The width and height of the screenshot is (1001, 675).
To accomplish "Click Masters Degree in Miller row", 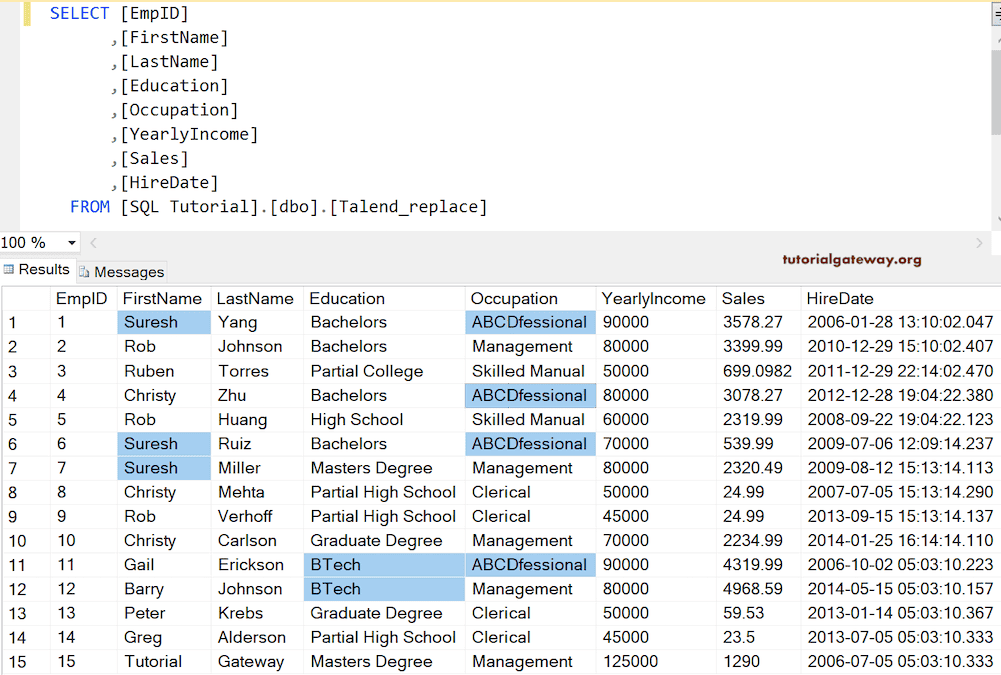I will click(x=384, y=467).
